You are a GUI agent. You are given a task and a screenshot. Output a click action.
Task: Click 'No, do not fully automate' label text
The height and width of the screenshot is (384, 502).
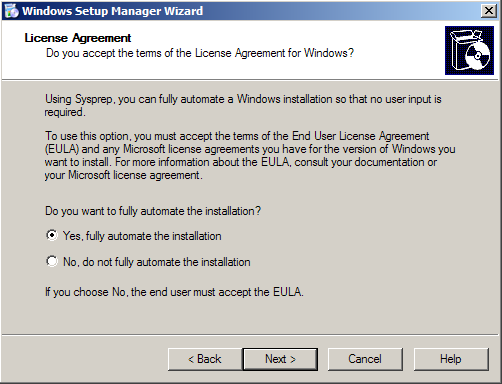point(157,262)
